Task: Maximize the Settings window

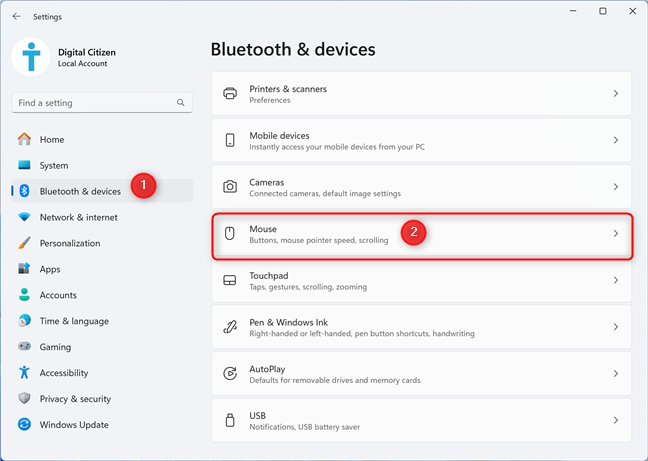Action: pyautogui.click(x=603, y=11)
